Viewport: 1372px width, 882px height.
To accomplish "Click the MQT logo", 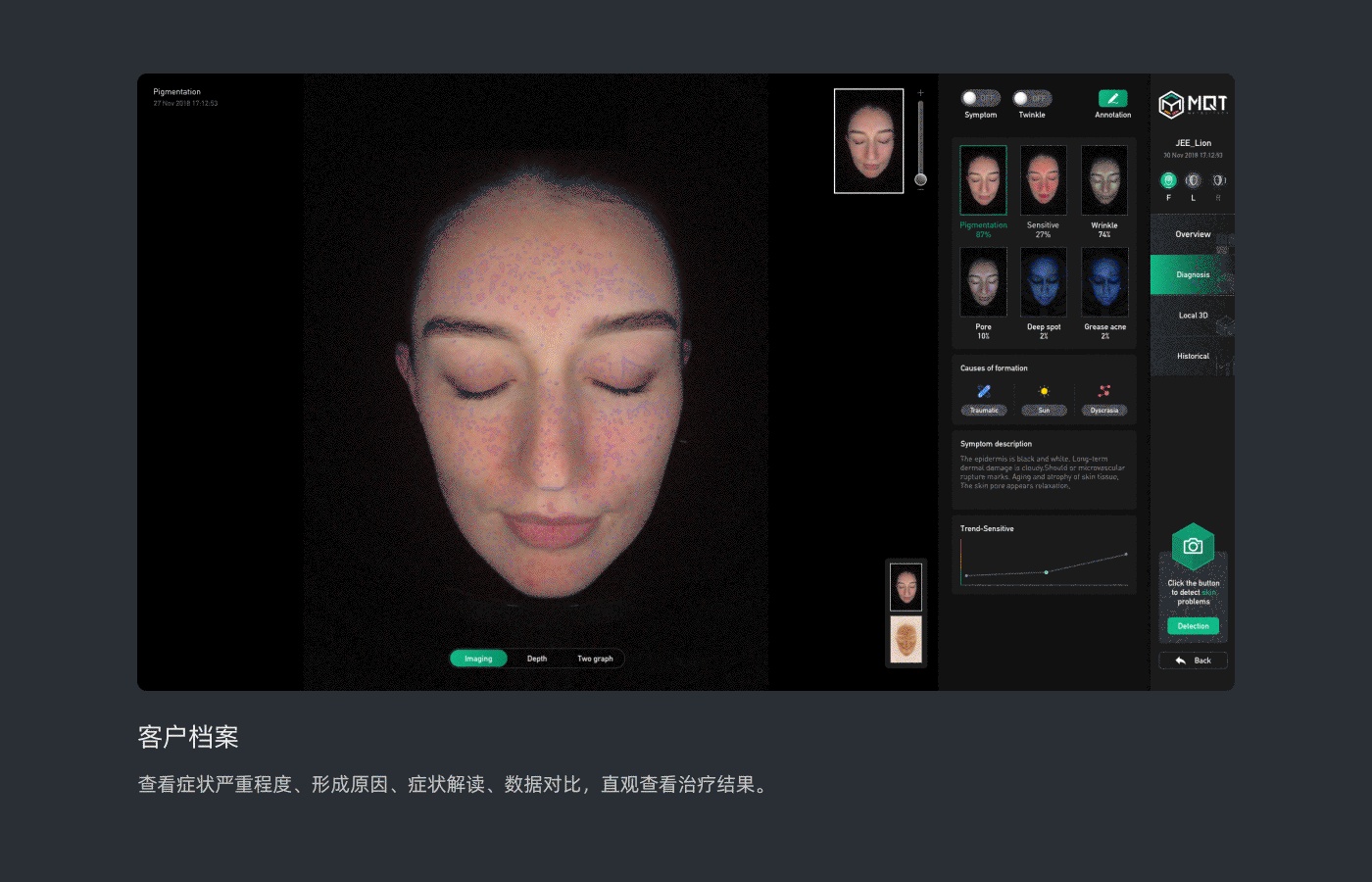I will tap(1193, 104).
